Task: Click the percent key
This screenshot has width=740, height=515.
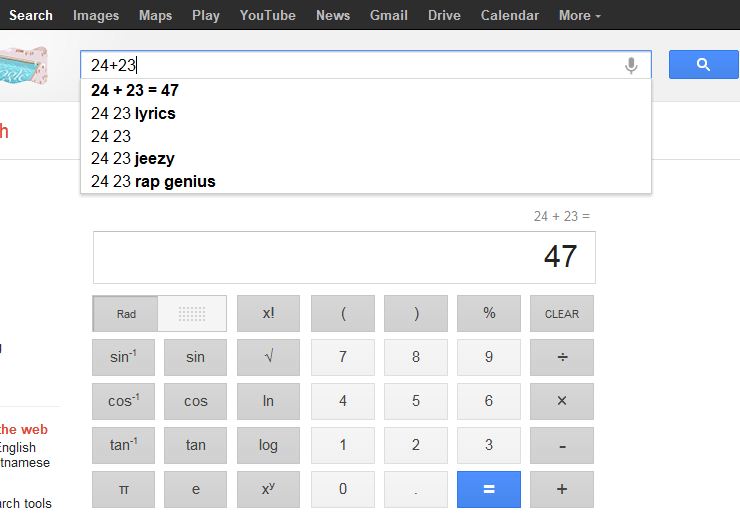Action: pyautogui.click(x=489, y=313)
